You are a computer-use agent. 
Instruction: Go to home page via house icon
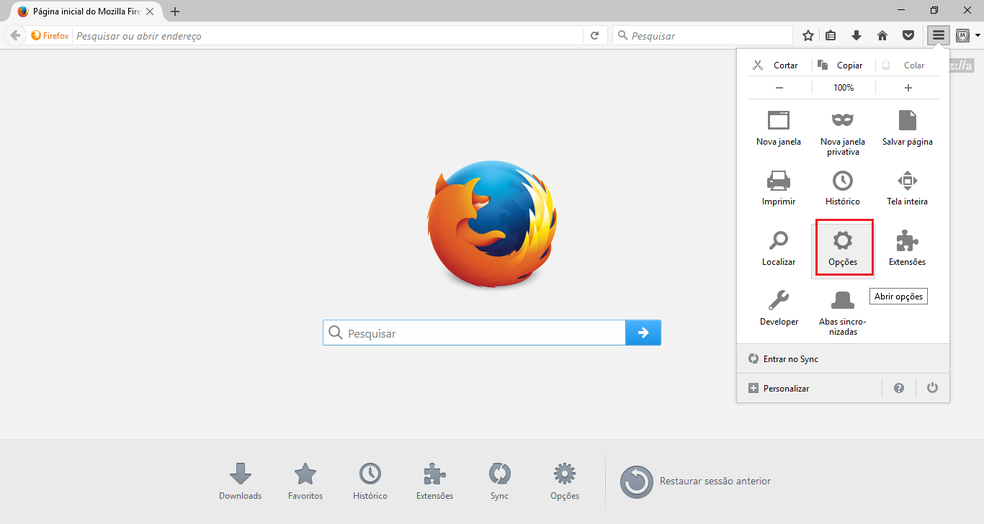point(882,36)
